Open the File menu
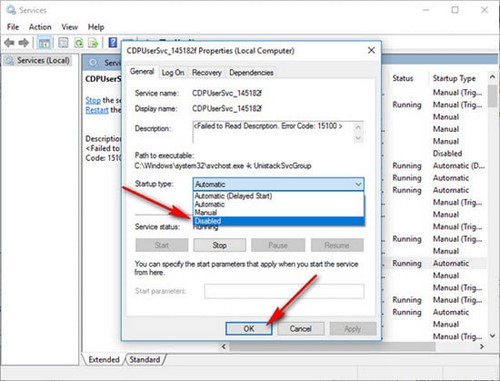Image resolution: width=500 pixels, height=381 pixels. (13, 27)
